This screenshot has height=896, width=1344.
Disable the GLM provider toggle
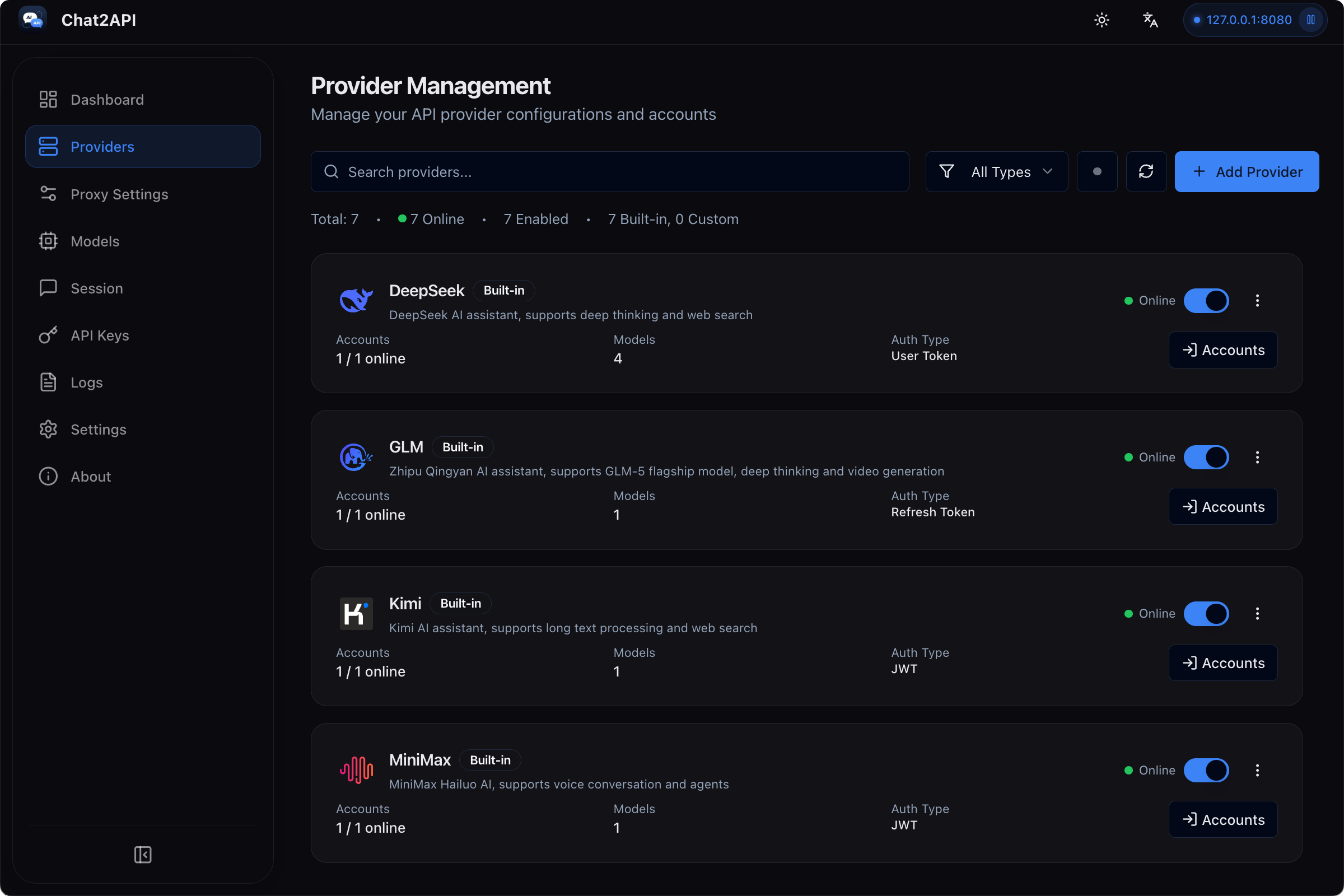[x=1206, y=457]
